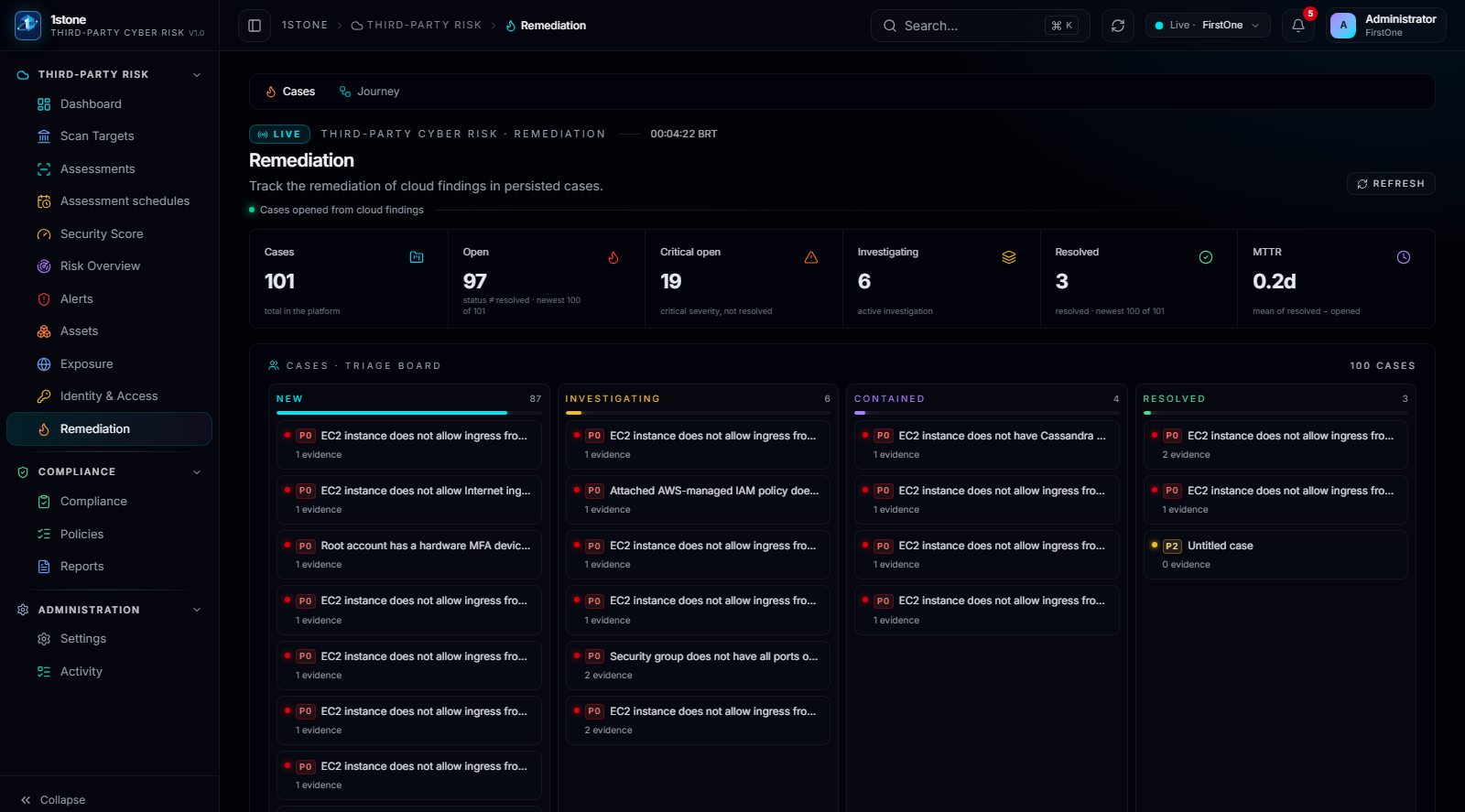Screen dimensions: 1465x812
Task: Open 'EC2 instance does not have Cassandra' case
Action: [x=986, y=445]
